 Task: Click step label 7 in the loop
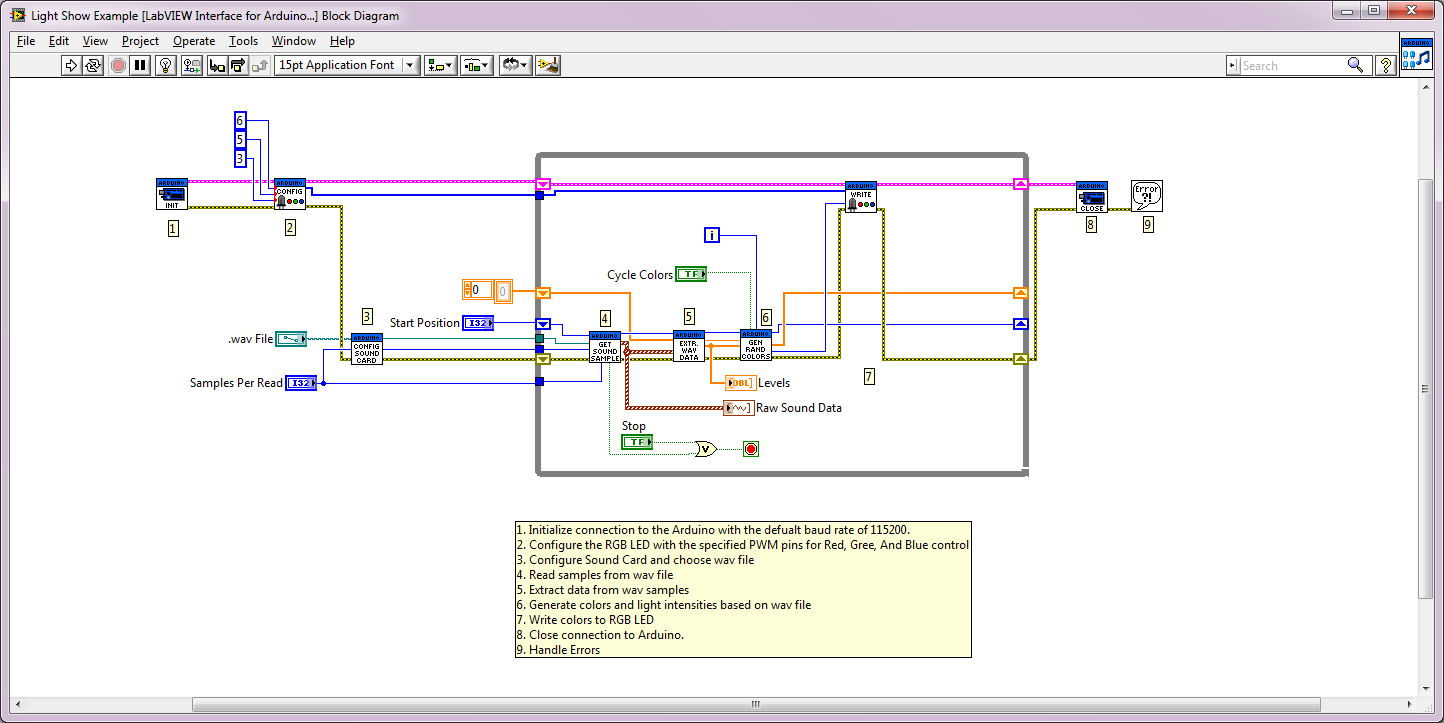pyautogui.click(x=869, y=376)
